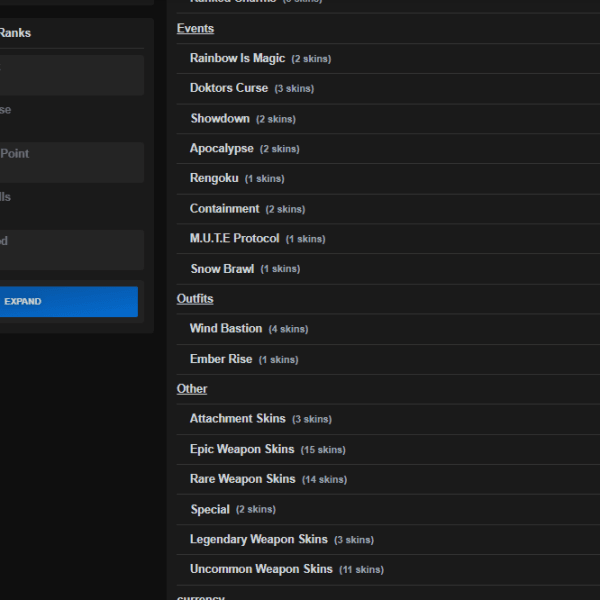This screenshot has width=600, height=600.
Task: Select Legendary Weapon Skins row
Action: (x=388, y=540)
